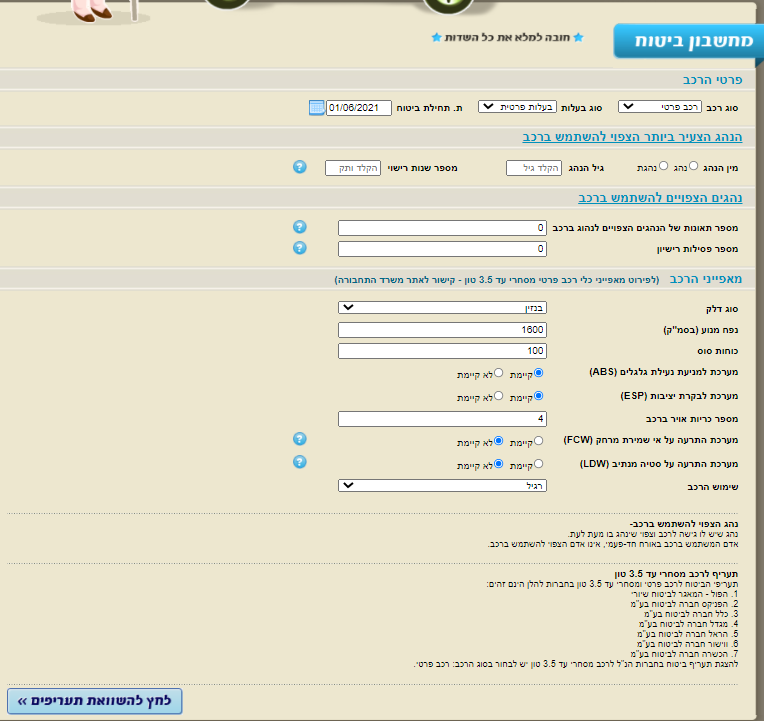The width and height of the screenshot is (764, 721).
Task: Select male driver (נהג) radio button
Action: coord(693,166)
